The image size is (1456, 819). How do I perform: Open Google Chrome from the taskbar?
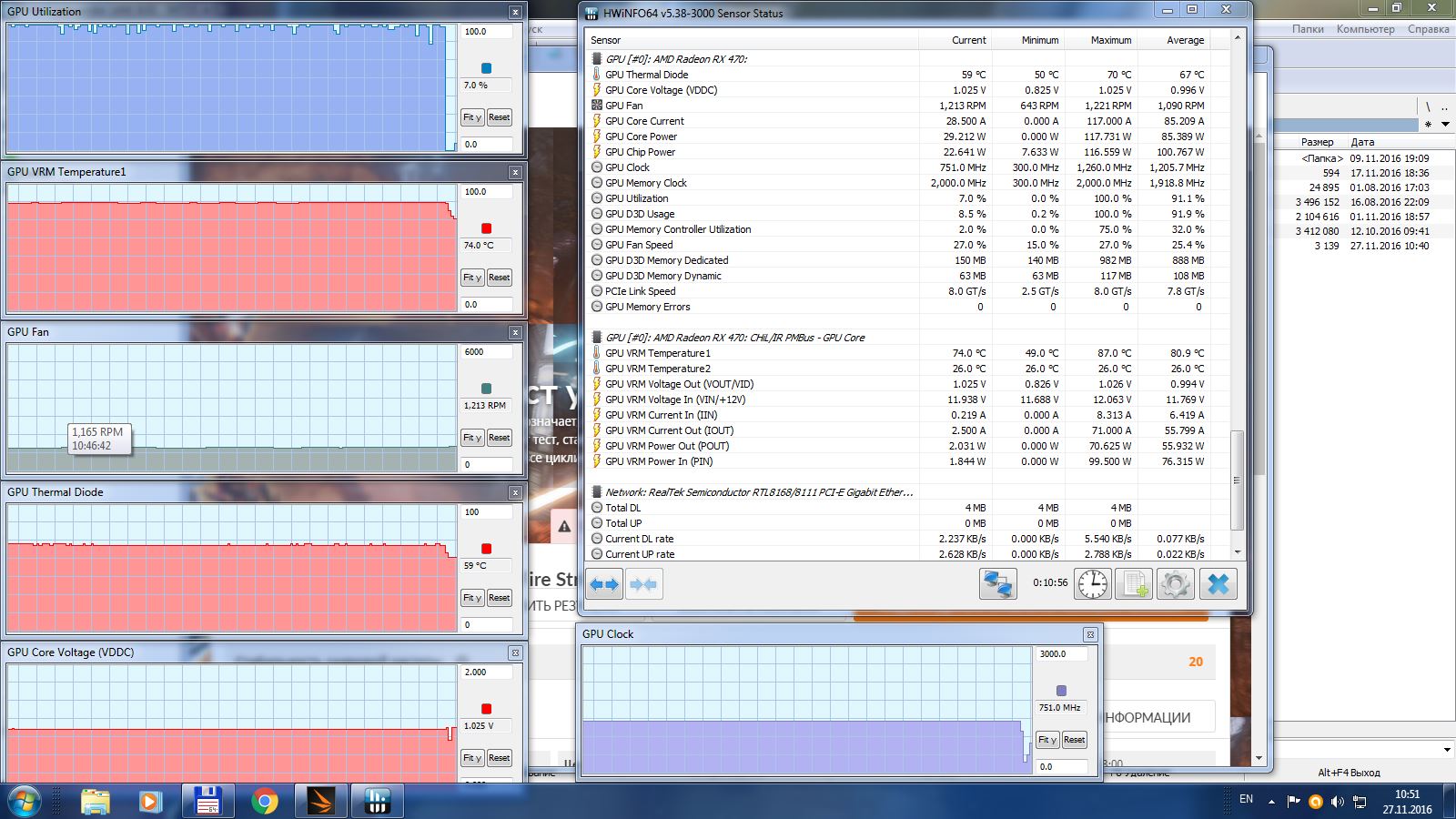265,802
